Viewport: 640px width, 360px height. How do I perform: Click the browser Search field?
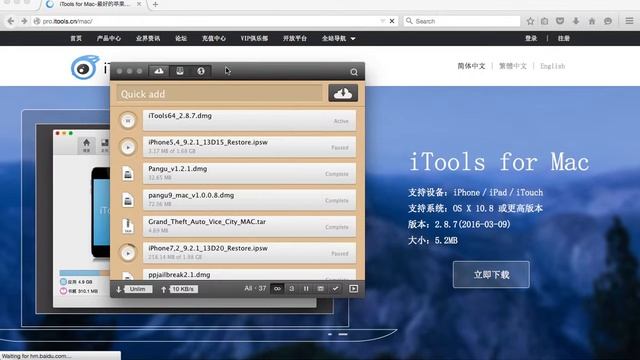point(462,21)
